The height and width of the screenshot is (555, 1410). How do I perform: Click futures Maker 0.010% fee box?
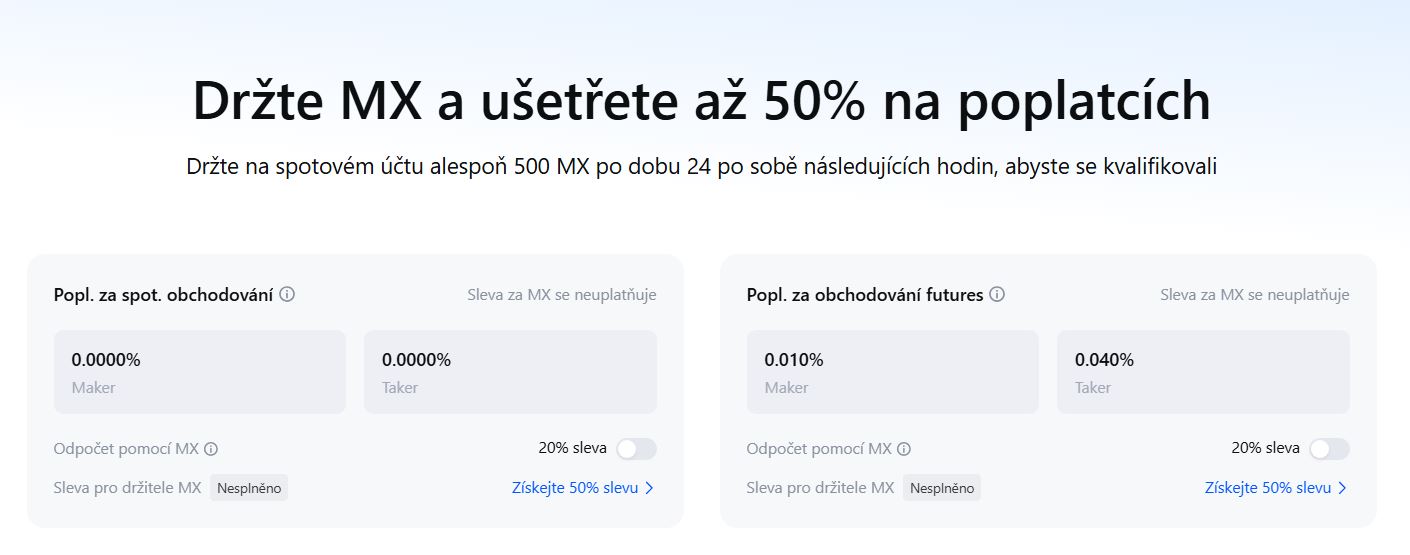pyautogui.click(x=893, y=372)
